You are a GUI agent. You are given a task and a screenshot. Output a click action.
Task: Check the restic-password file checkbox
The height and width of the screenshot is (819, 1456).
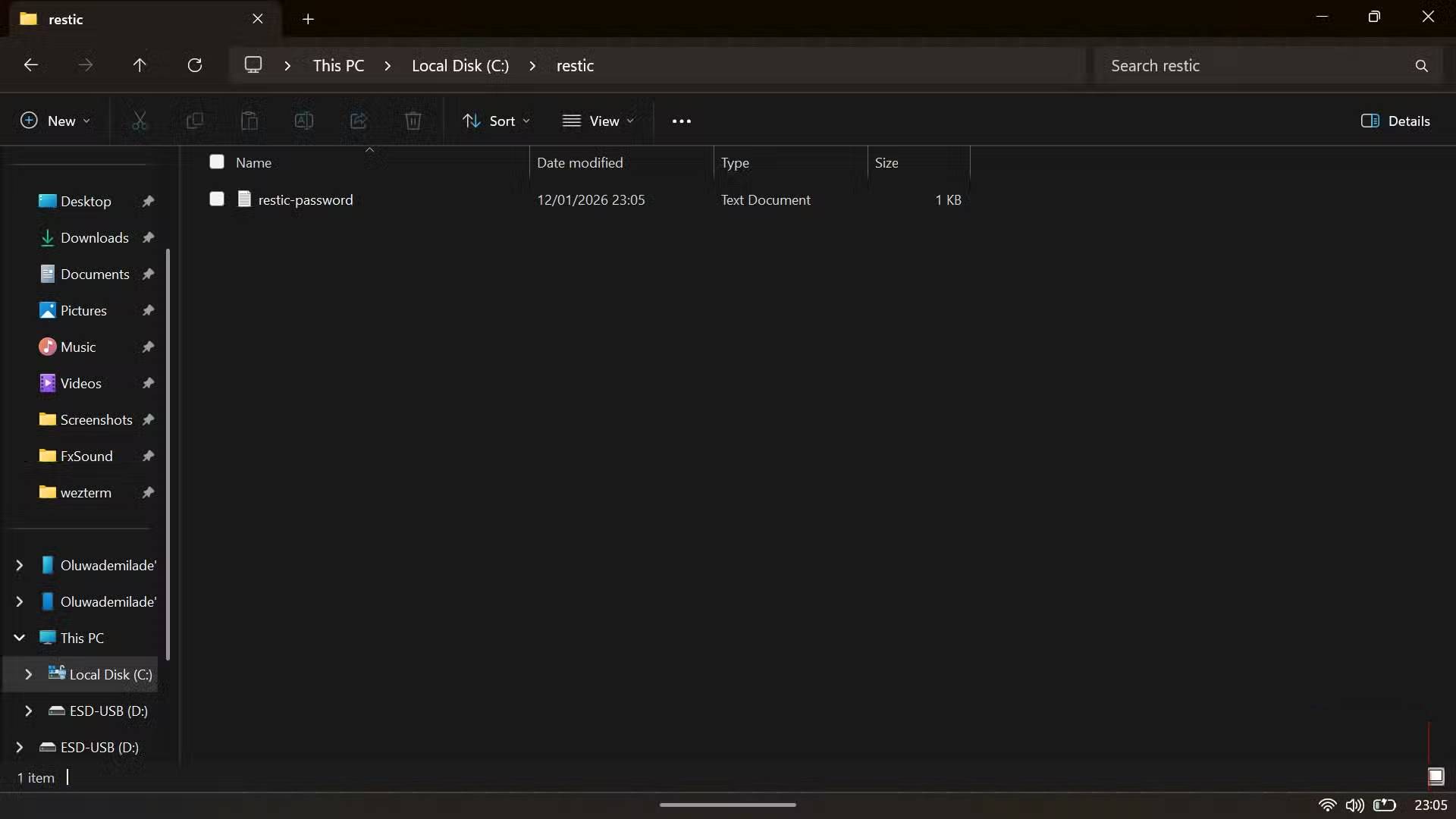[x=217, y=199]
